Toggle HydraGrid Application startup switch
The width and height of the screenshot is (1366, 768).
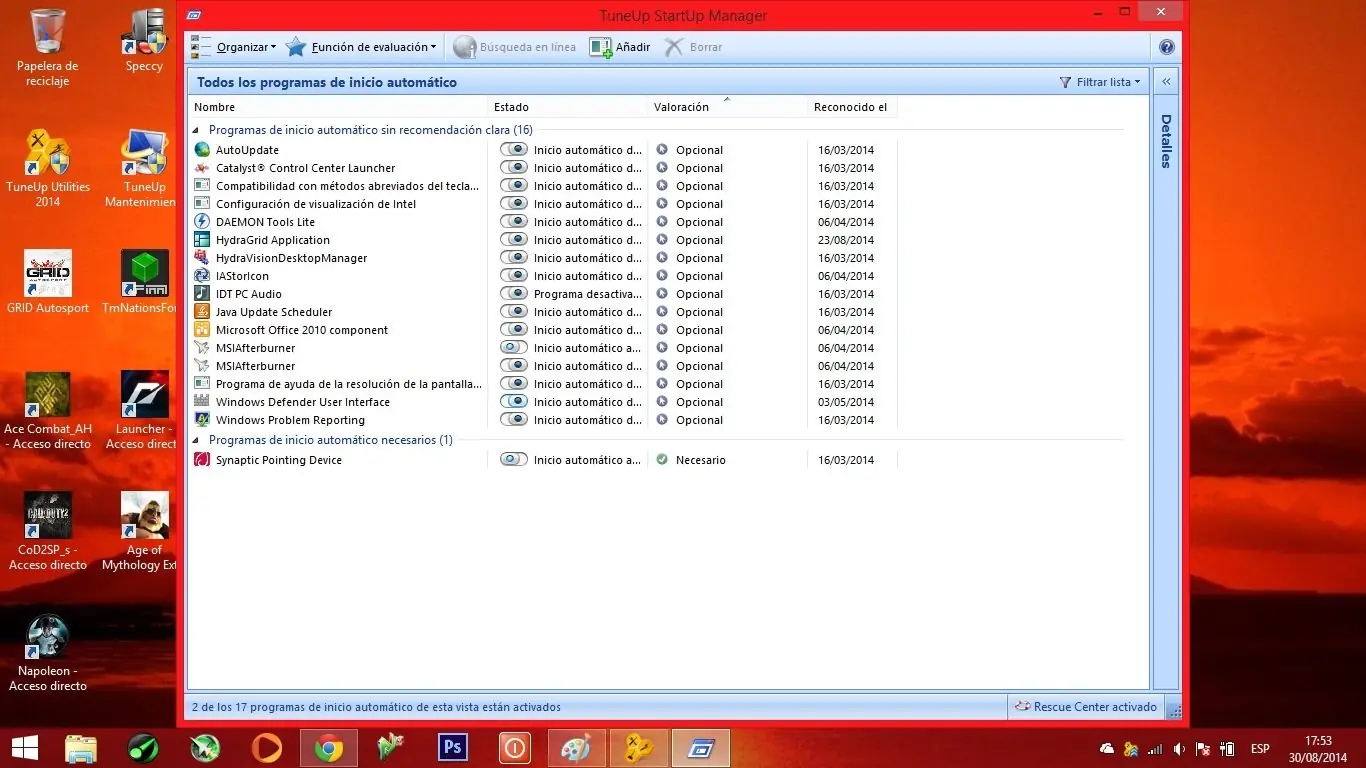[x=514, y=240]
